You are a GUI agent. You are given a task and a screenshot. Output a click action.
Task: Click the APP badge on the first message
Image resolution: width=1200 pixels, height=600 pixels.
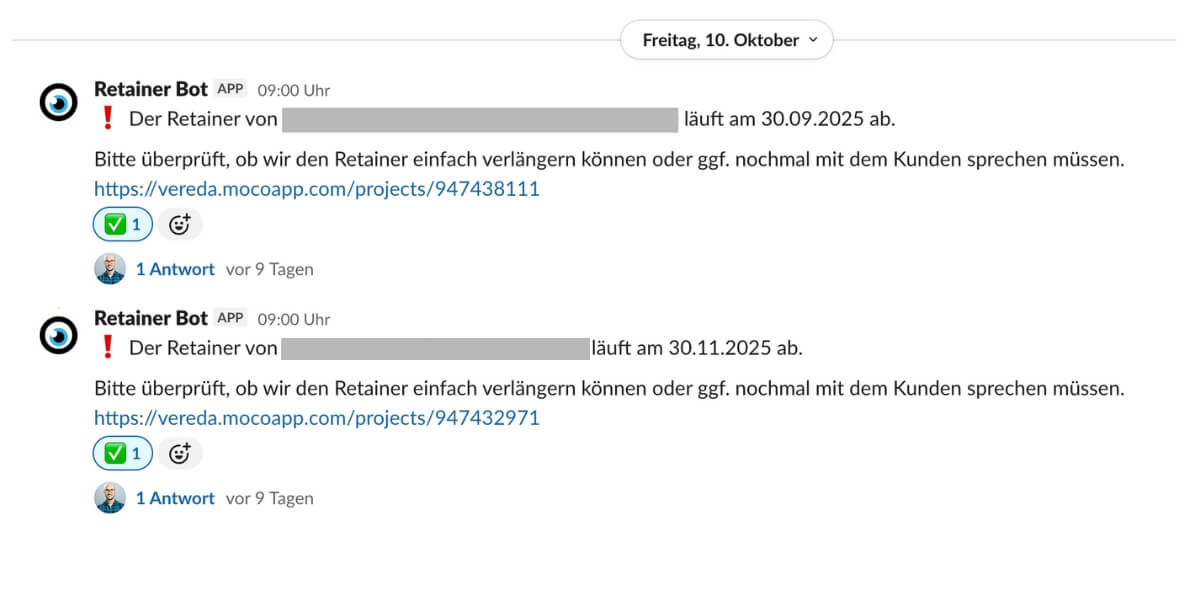tap(230, 89)
